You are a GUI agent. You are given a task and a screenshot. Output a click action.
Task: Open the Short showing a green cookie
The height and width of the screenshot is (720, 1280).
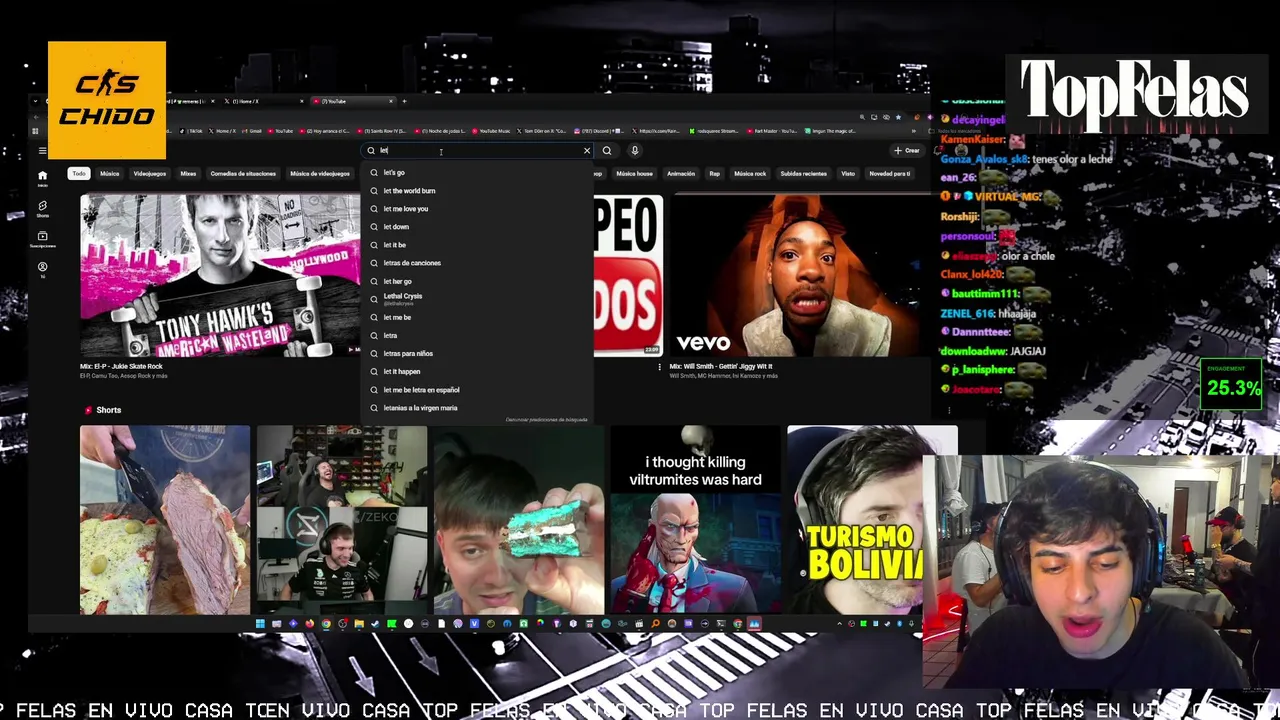point(518,520)
